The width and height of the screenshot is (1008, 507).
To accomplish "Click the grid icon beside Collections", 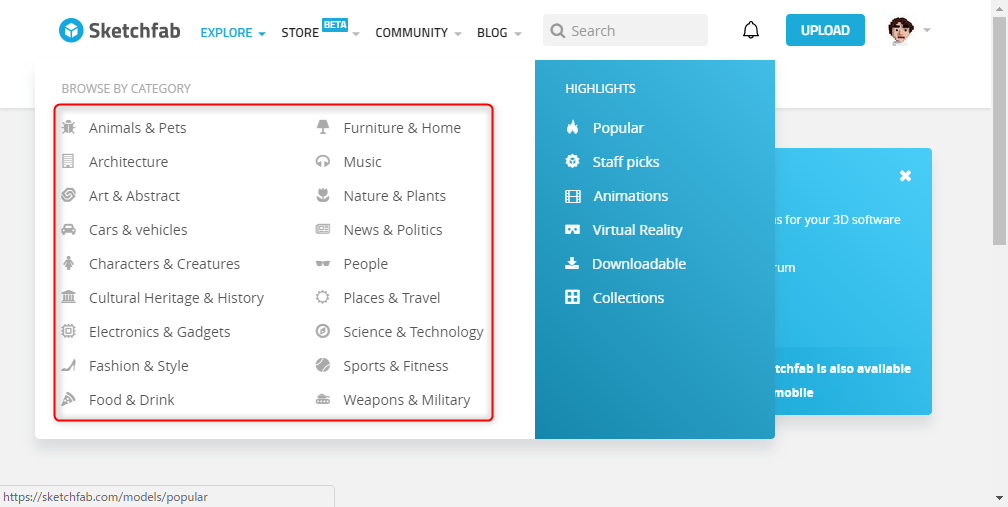I will click(x=572, y=297).
